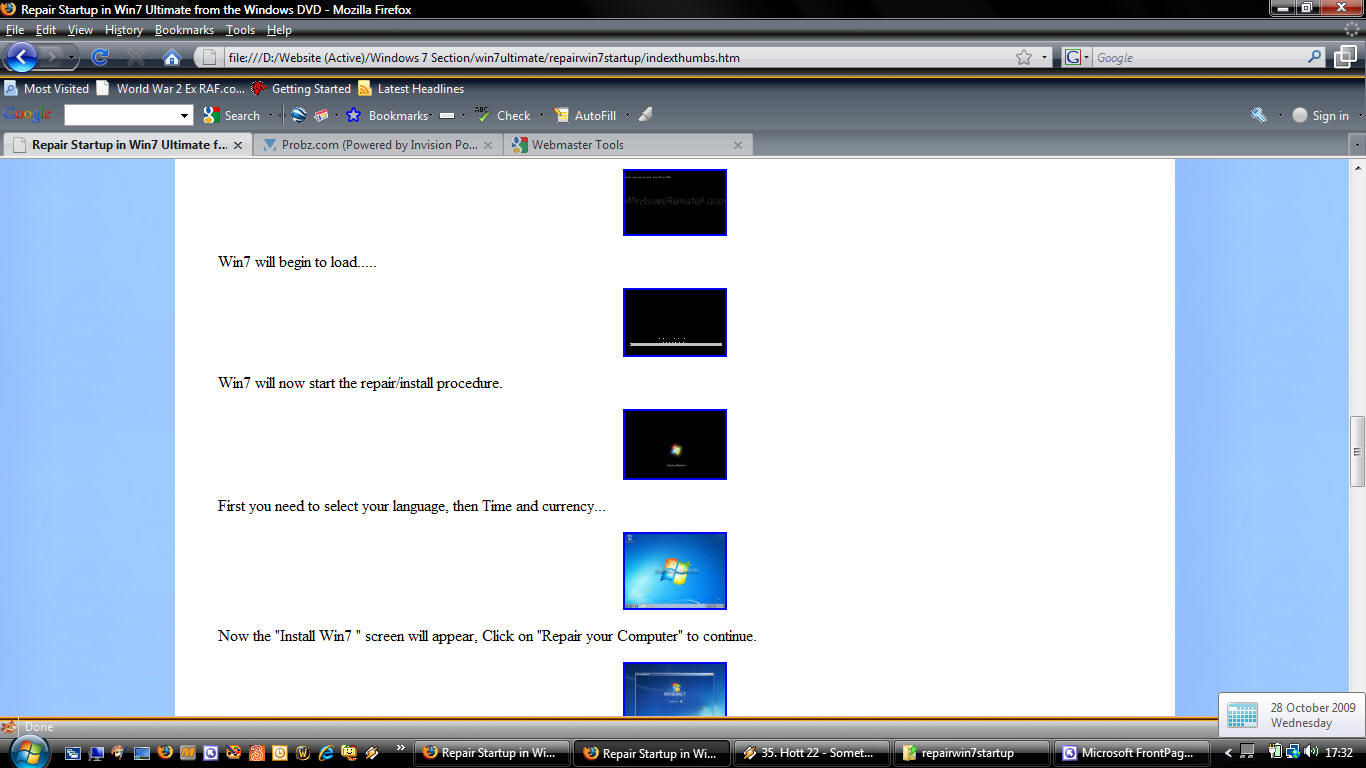Image resolution: width=1366 pixels, height=768 pixels.
Task: Bookmark this page with the star icon
Action: pos(1023,57)
